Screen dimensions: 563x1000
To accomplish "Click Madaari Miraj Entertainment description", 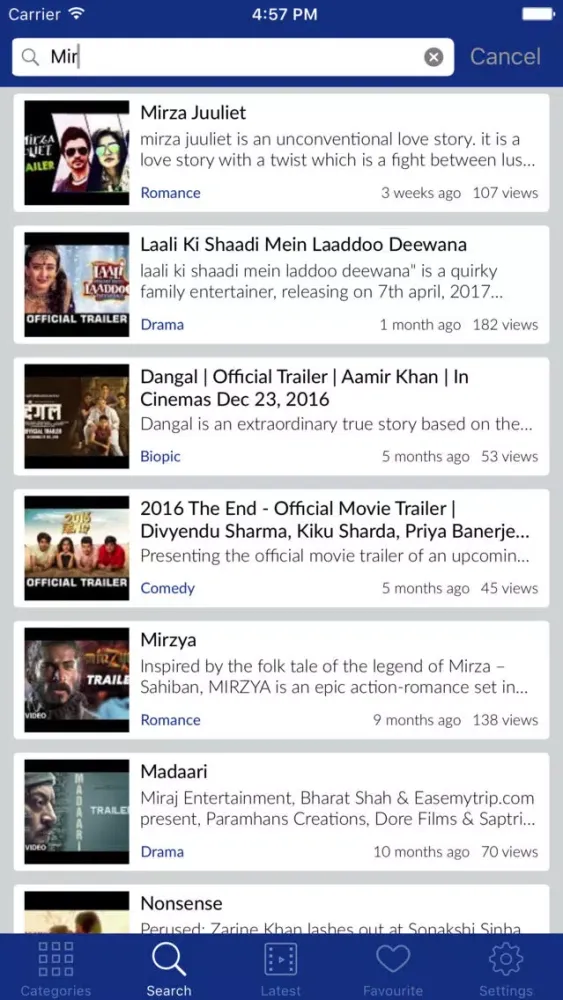I will 337,809.
